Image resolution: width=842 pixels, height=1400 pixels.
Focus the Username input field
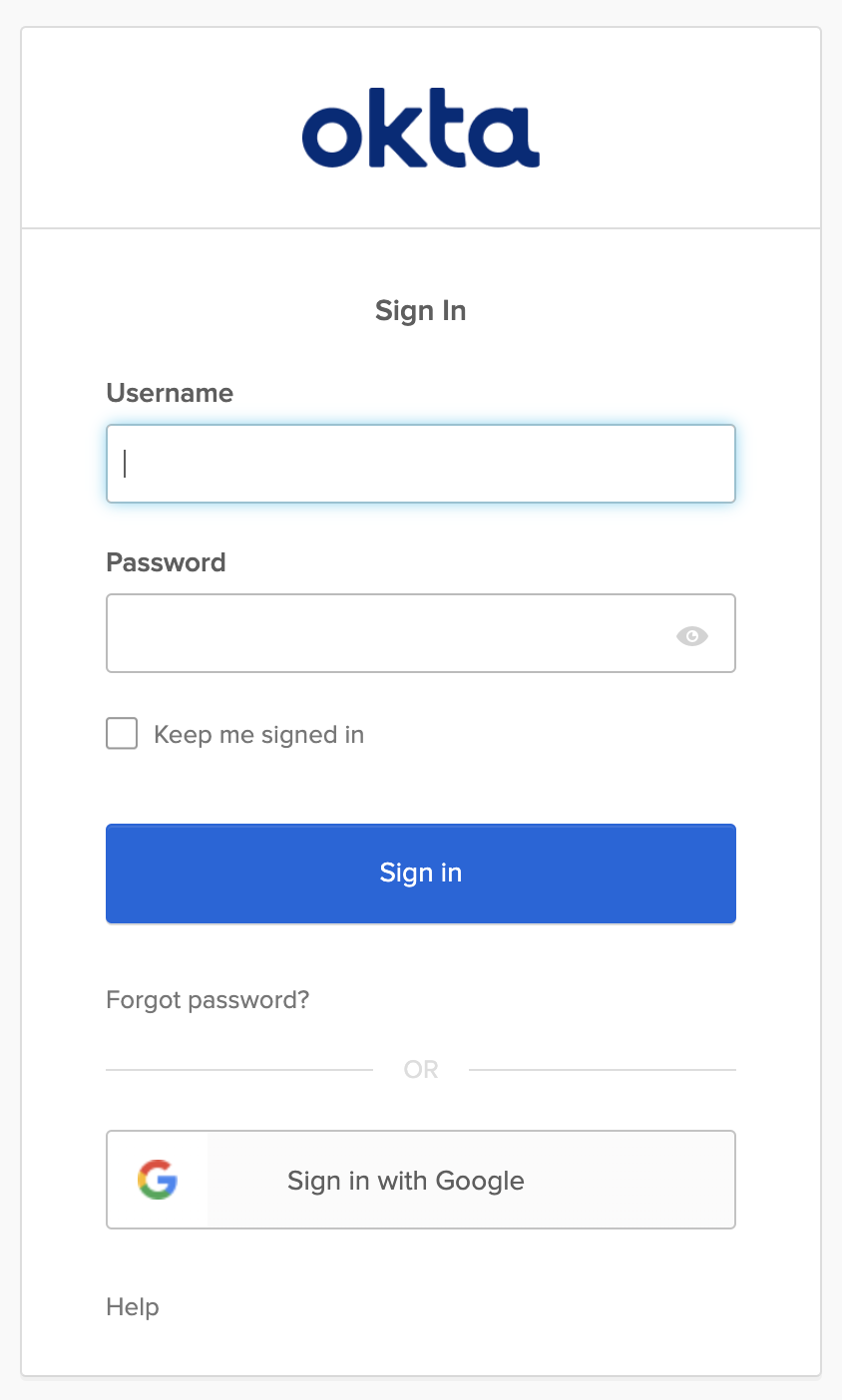[x=420, y=464]
